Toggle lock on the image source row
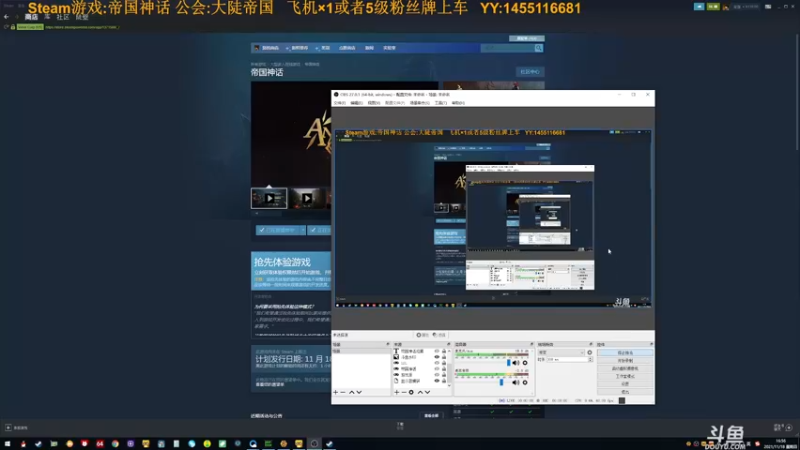 [x=444, y=357]
